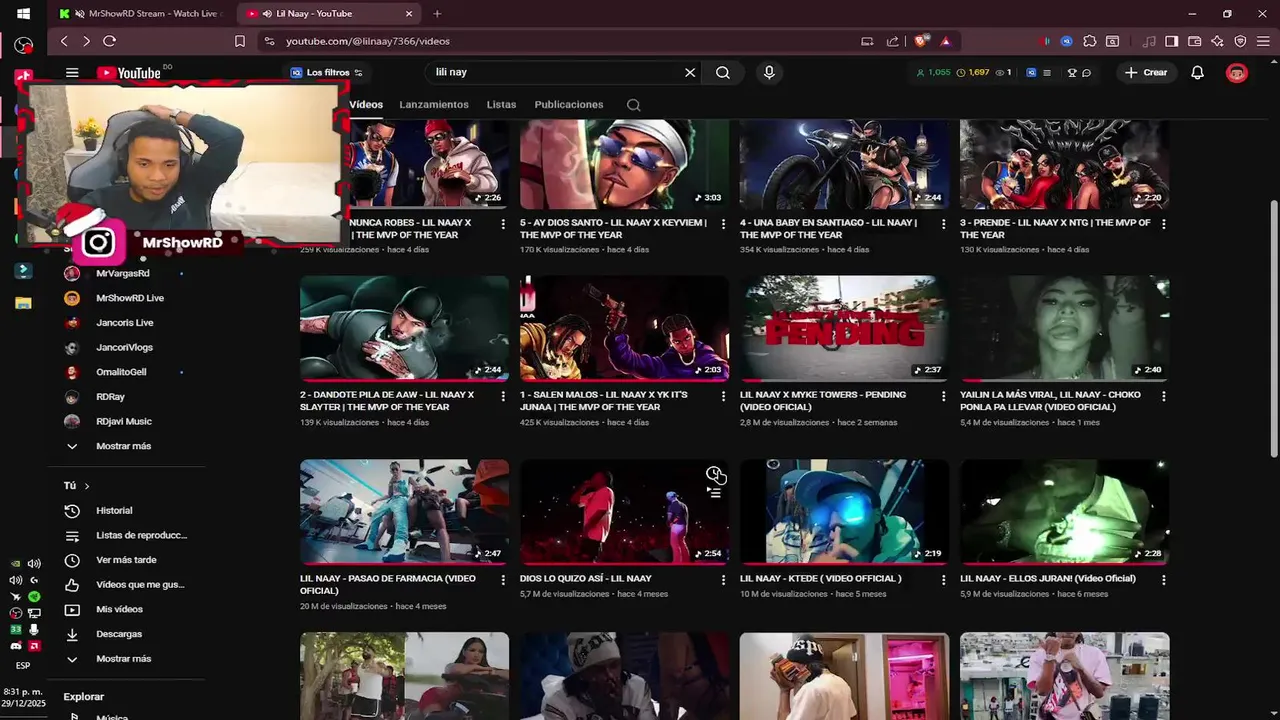
Task: Open the account avatar menu
Action: click(x=1237, y=72)
